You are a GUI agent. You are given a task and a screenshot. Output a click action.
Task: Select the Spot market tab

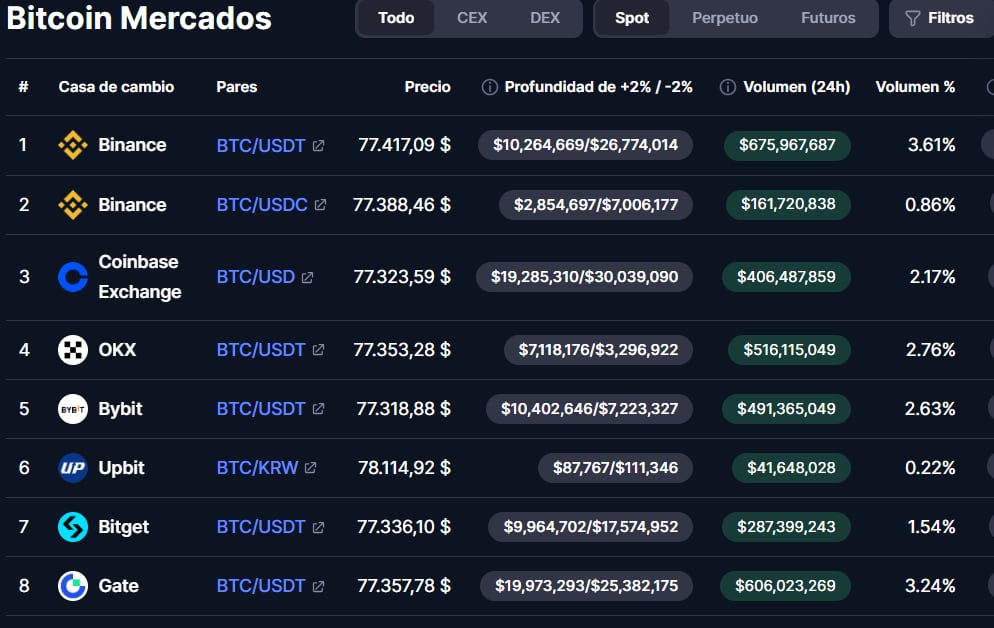pos(632,18)
